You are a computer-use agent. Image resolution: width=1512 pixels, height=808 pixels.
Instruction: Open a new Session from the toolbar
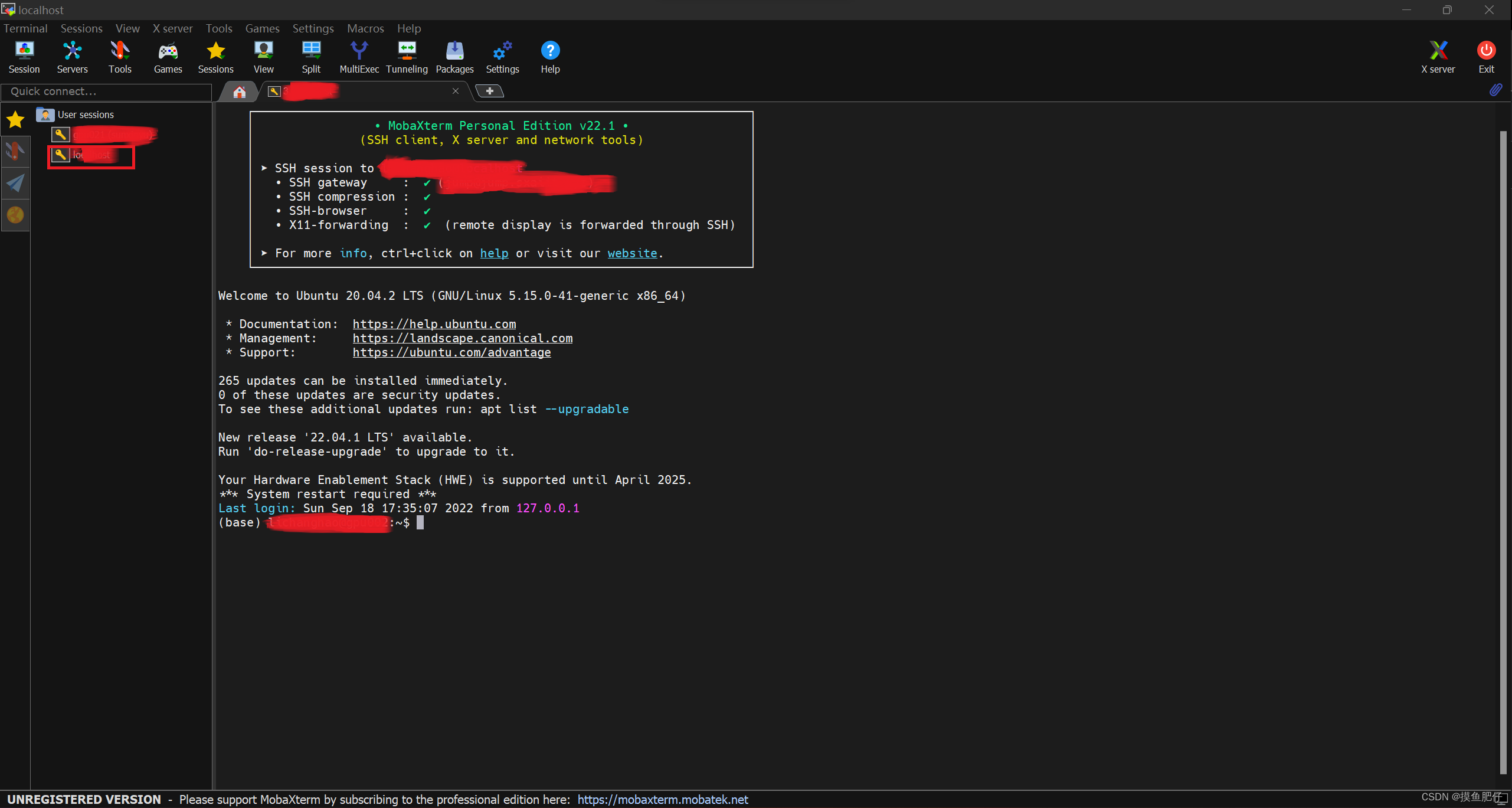click(24, 56)
